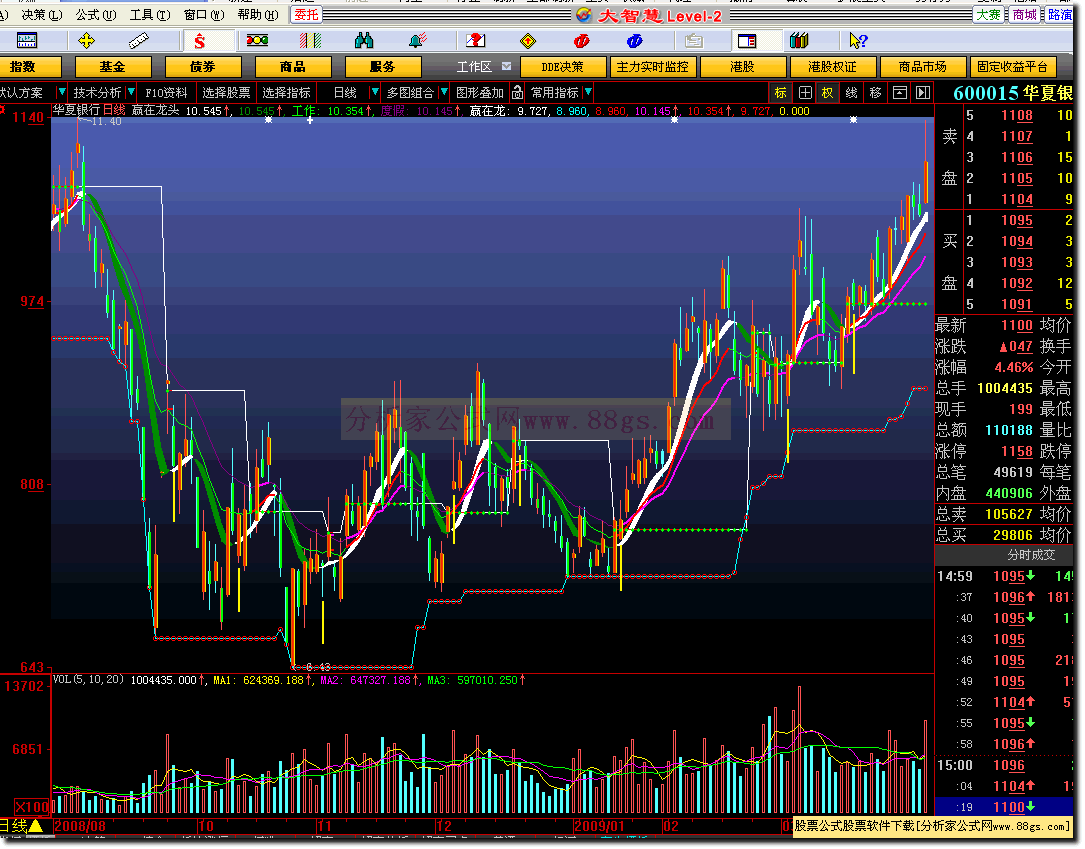Click the books library icon
Viewport: 1085px width, 849px height.
pyautogui.click(x=799, y=41)
